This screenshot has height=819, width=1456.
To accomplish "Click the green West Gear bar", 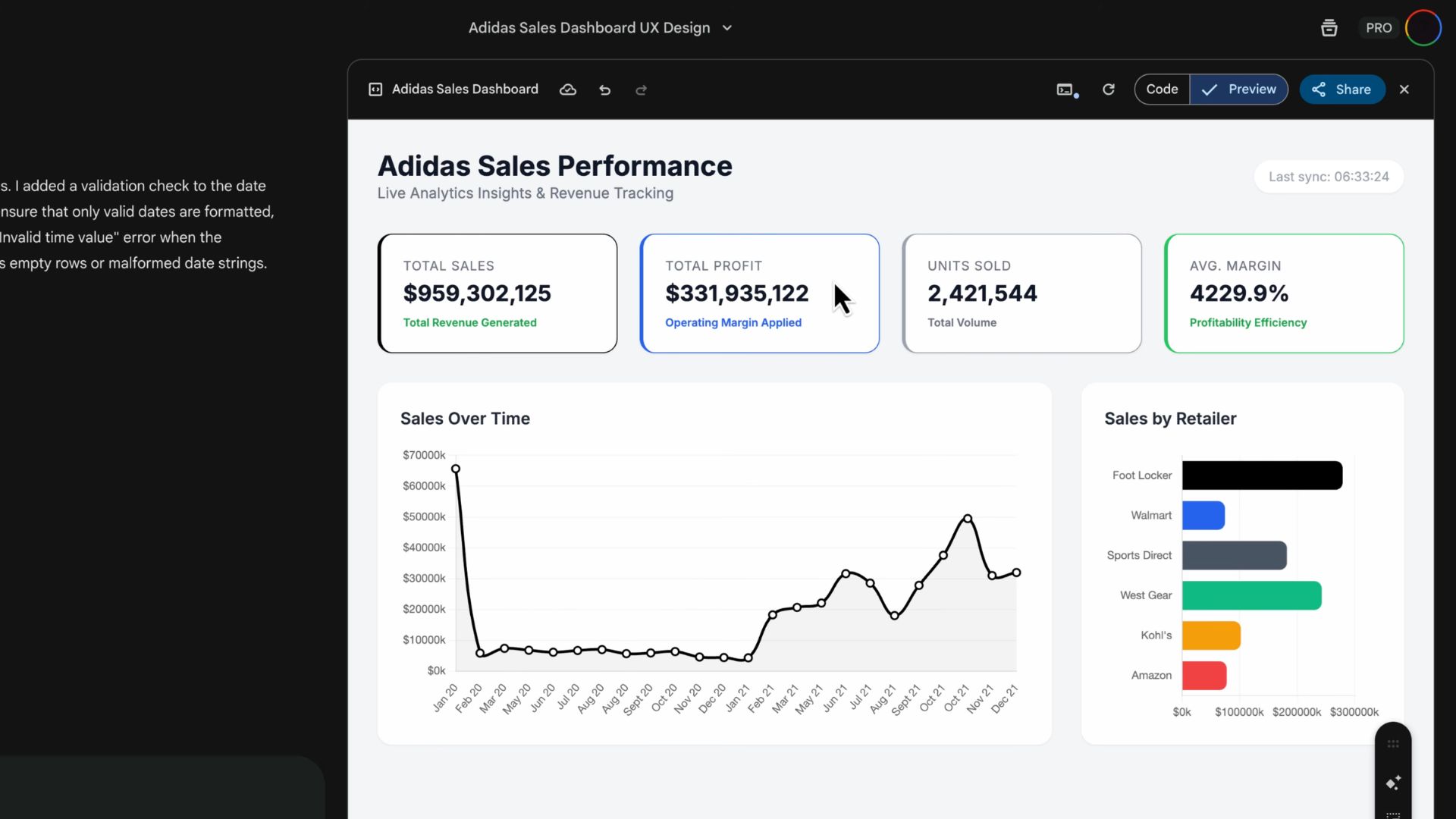I will [1251, 595].
